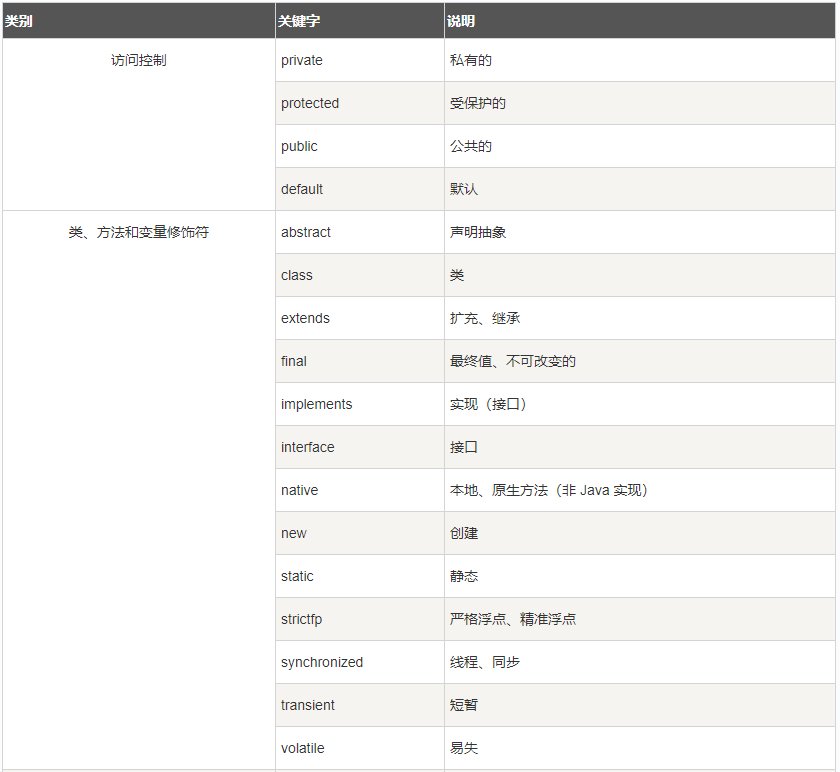Select the 类 description in class row
Image resolution: width=840 pixels, height=772 pixels.
457,275
